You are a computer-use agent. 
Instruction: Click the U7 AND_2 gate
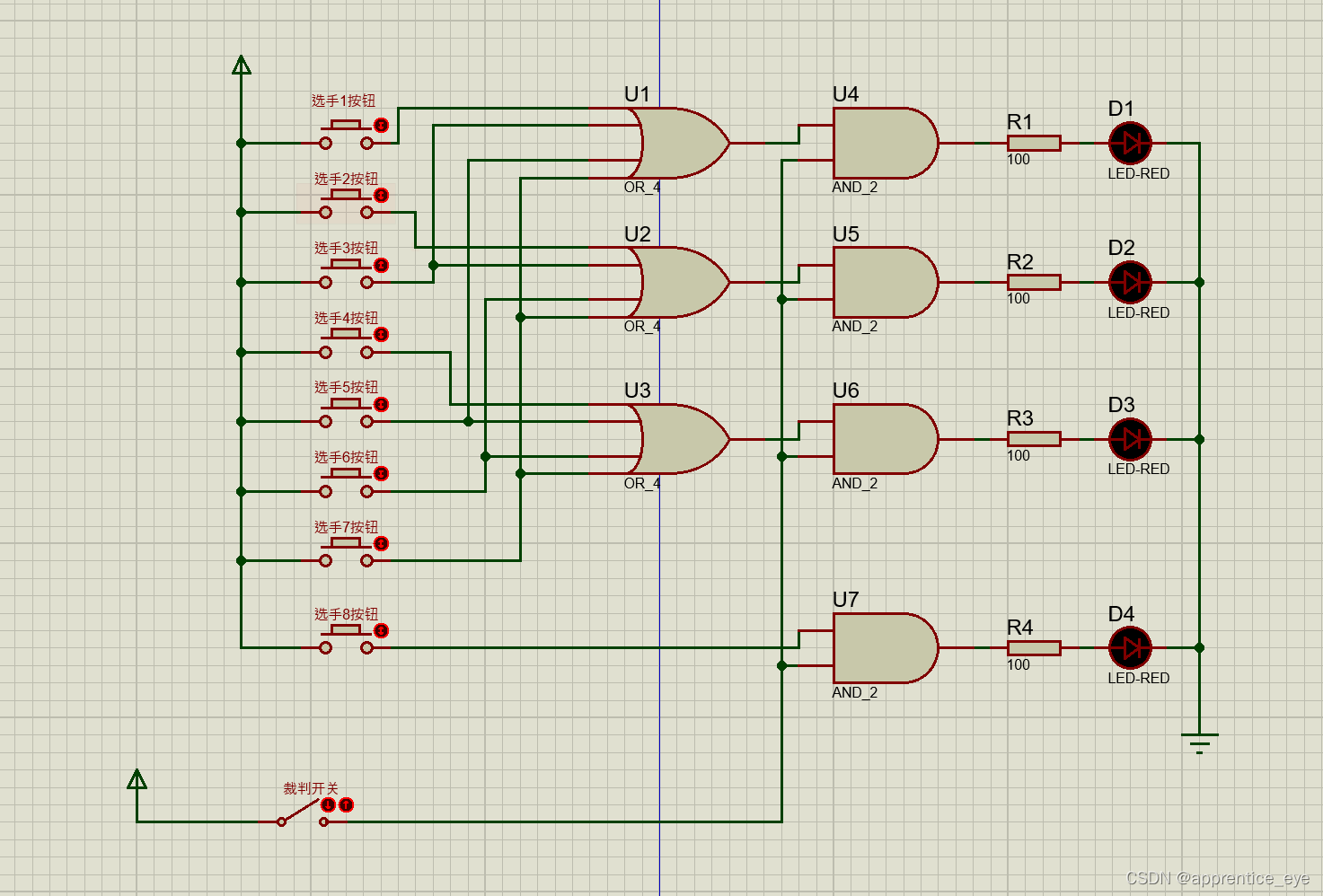click(x=886, y=647)
